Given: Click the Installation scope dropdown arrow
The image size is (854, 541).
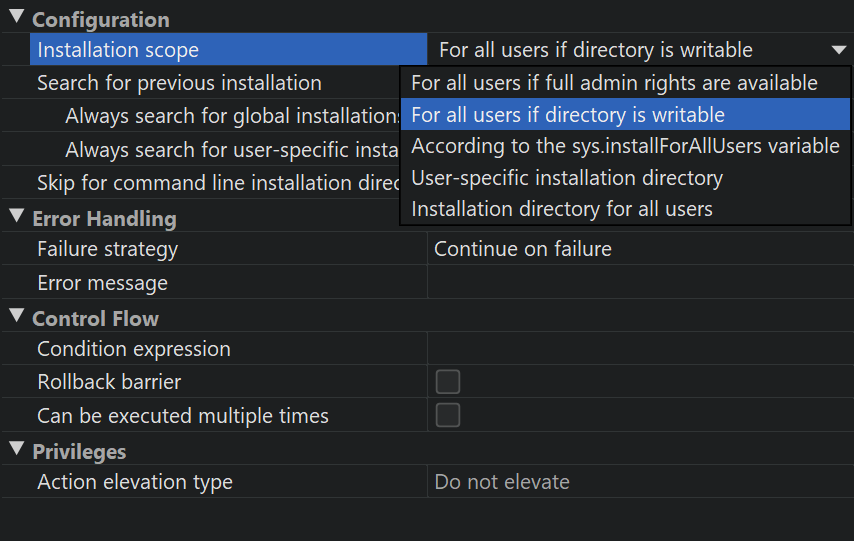Looking at the screenshot, I should point(837,50).
